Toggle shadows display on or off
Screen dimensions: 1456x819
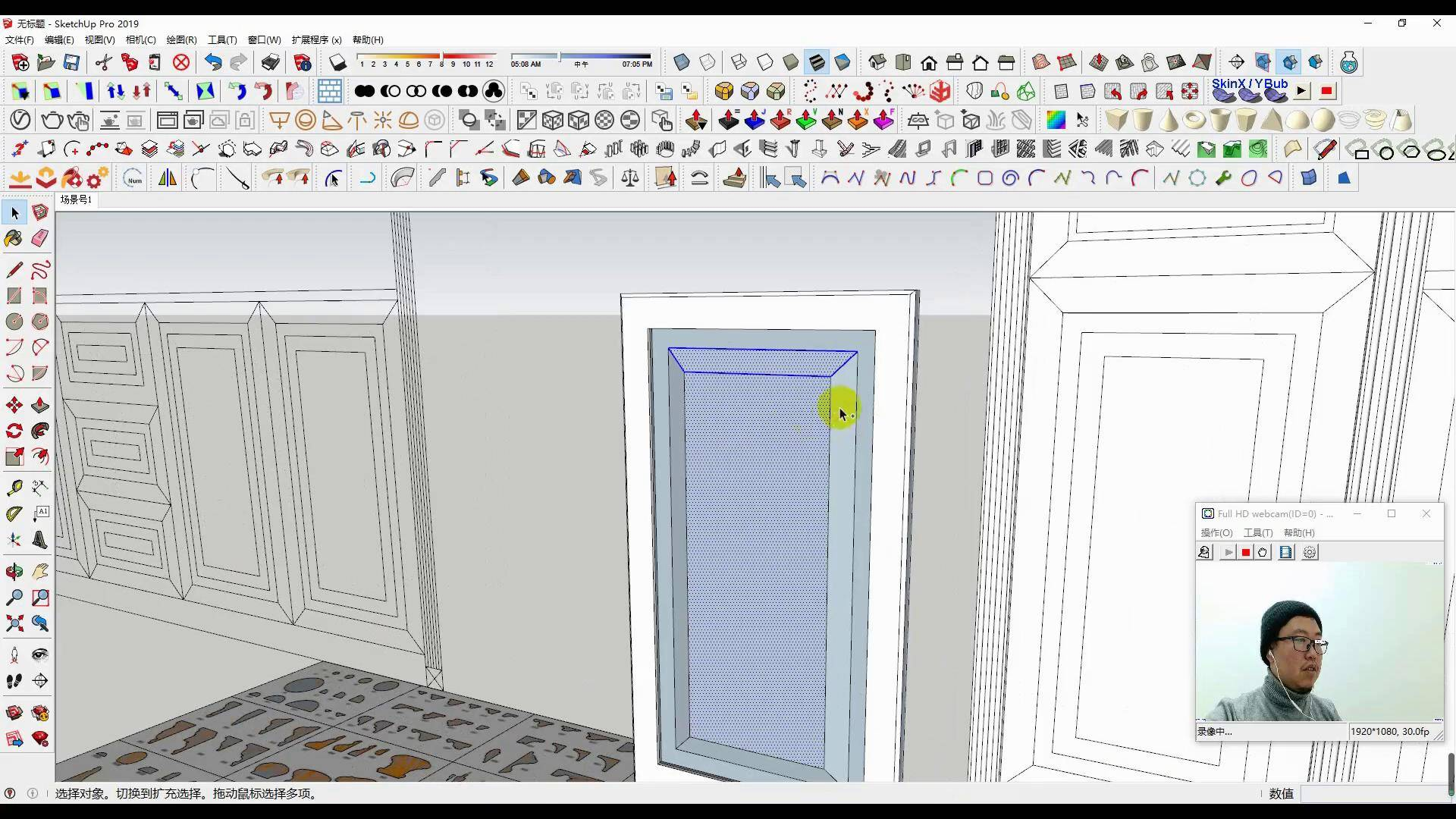tap(337, 62)
